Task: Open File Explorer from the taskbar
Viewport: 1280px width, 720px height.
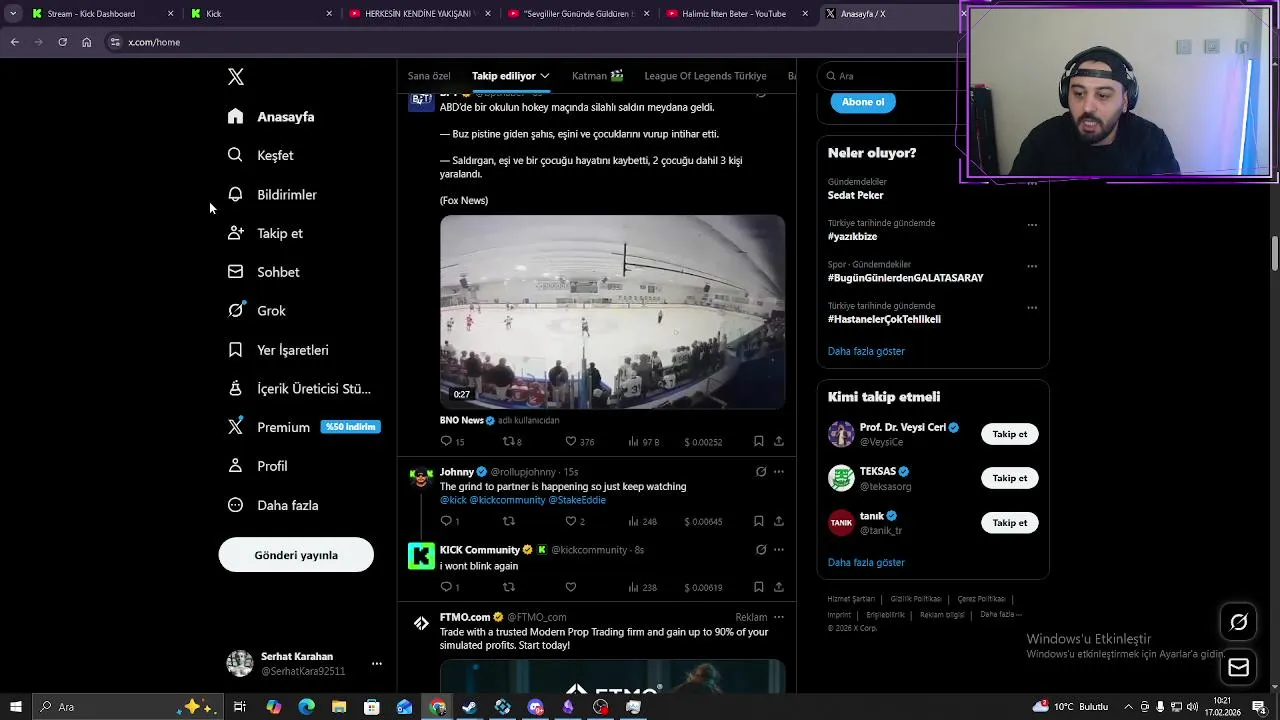Action: [339, 707]
